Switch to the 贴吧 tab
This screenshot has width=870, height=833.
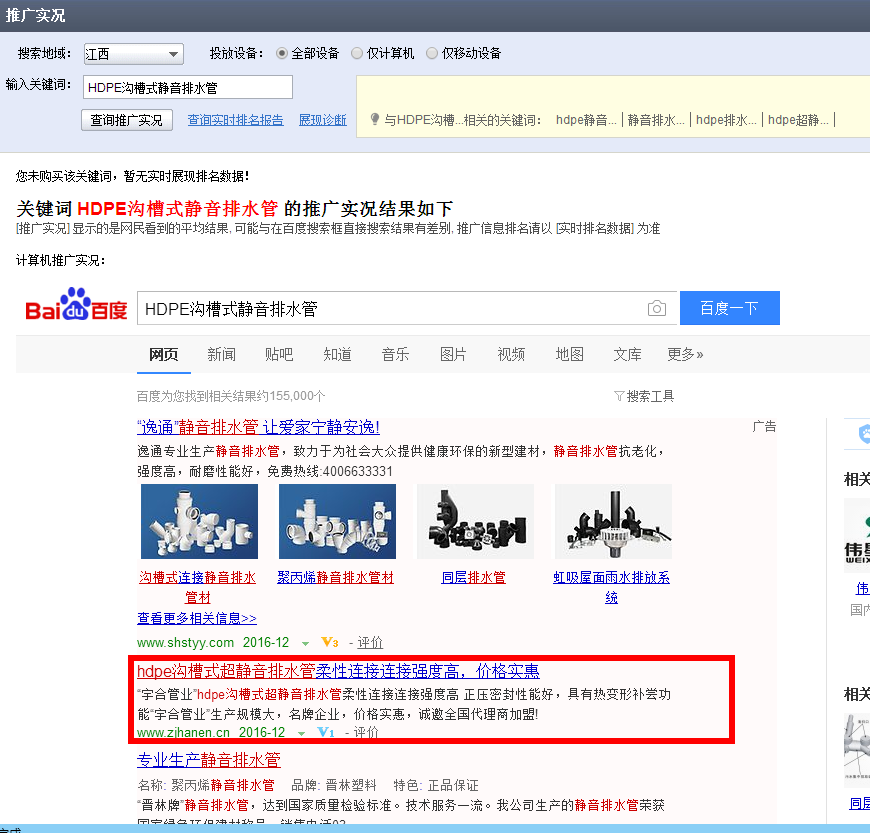click(x=279, y=354)
